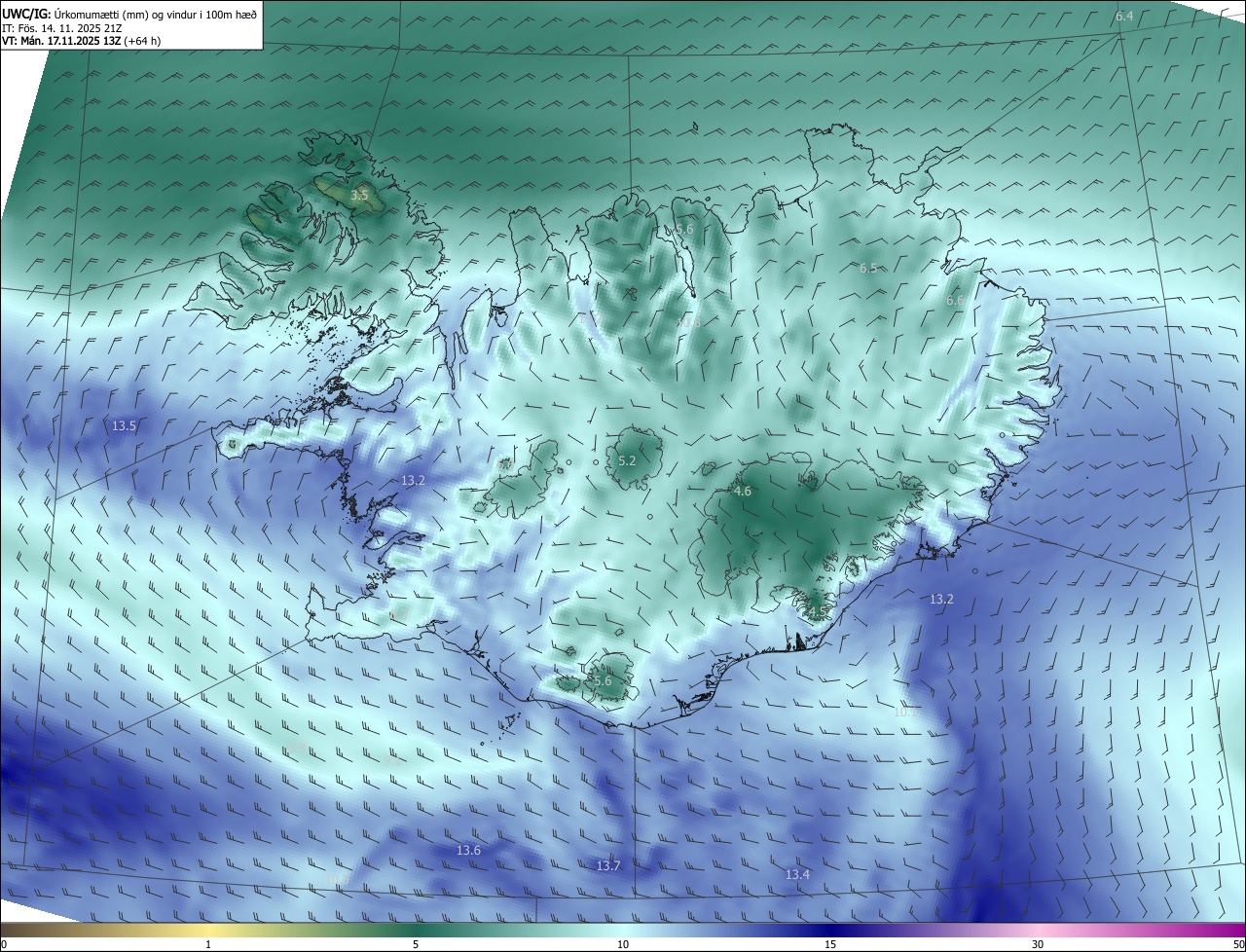1246x952 pixels.
Task: Click the 3.5 value label in the Westfjords
Action: [359, 196]
